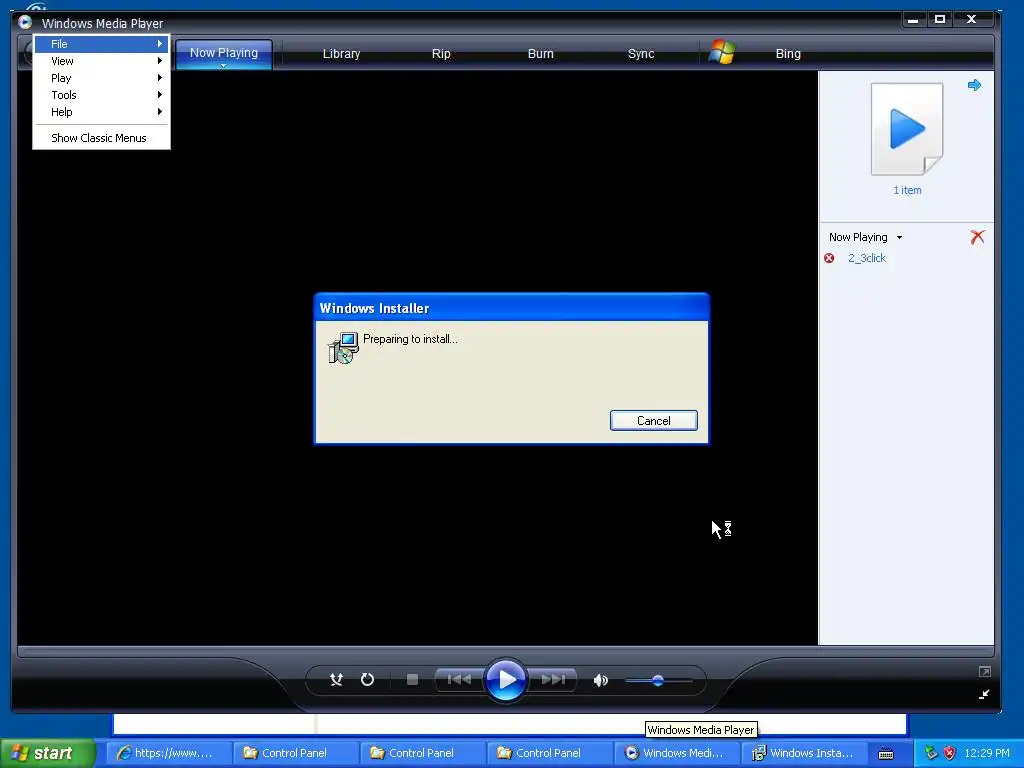Click the playlist thumbnail with play symbol
The height and width of the screenshot is (768, 1024).
[x=907, y=129]
